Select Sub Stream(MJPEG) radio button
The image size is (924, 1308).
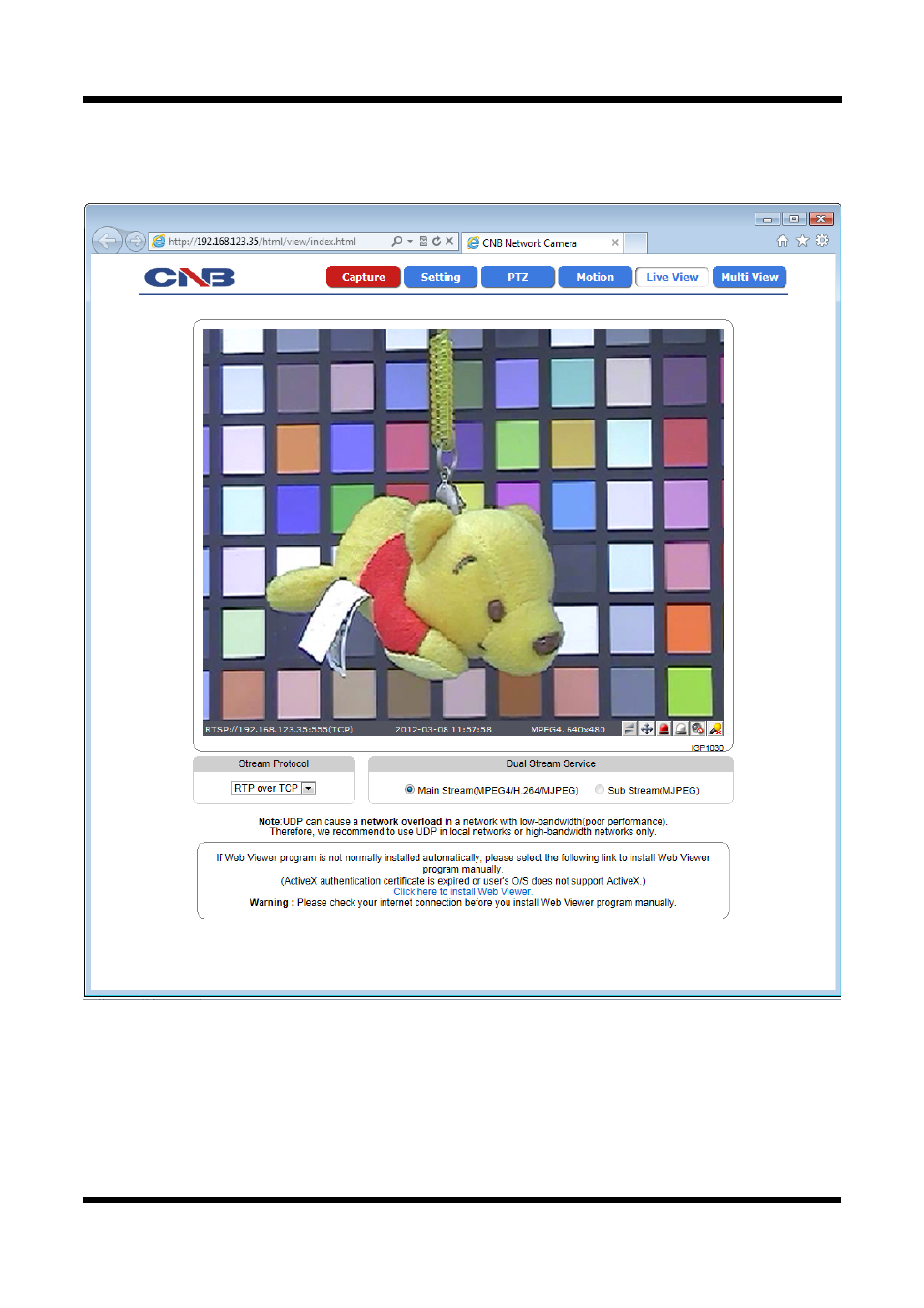(x=600, y=790)
